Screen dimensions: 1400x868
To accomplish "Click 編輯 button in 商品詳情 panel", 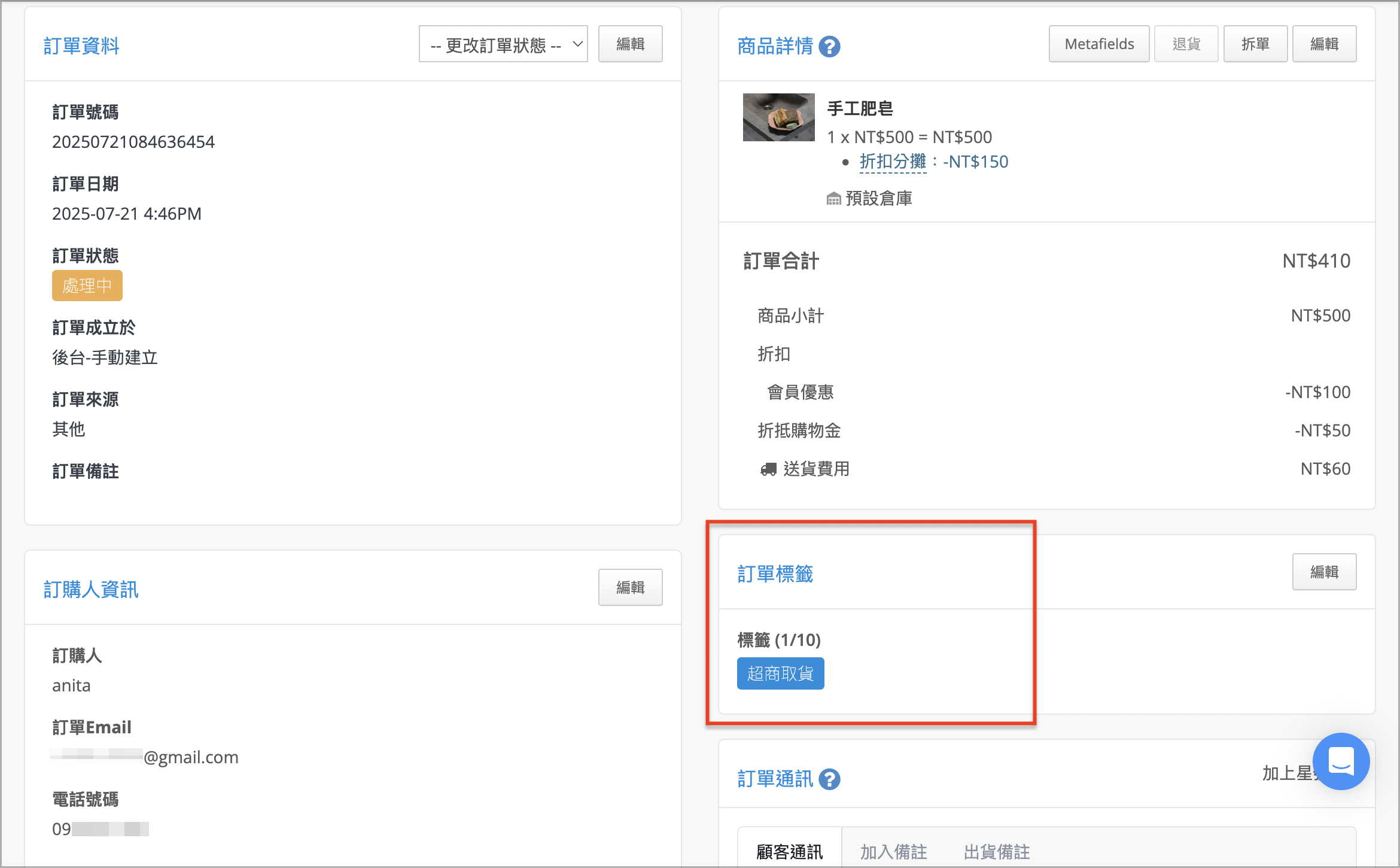I will click(x=1324, y=44).
